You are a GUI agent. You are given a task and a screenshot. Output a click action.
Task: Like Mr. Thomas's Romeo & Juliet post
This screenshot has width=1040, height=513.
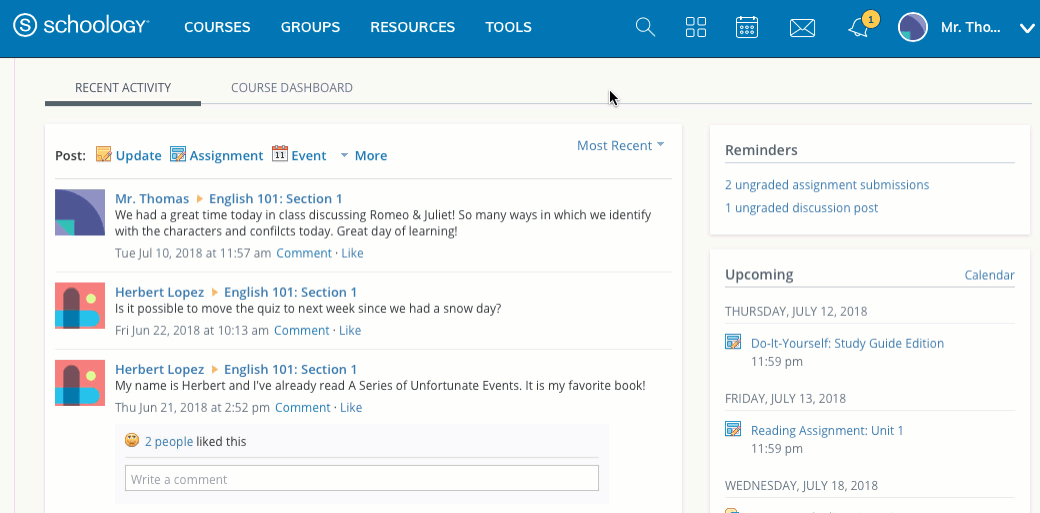352,253
